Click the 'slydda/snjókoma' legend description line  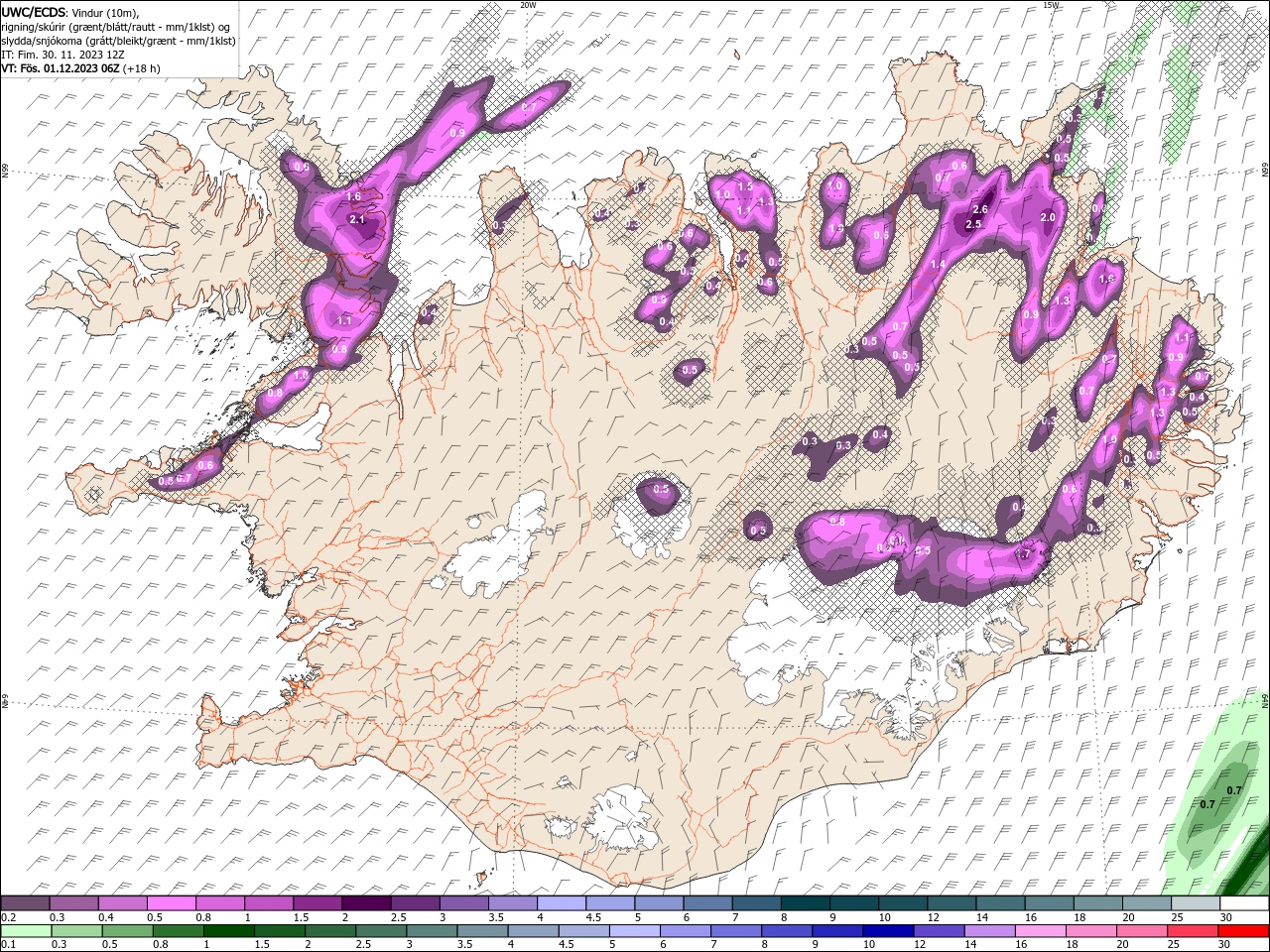118,41
